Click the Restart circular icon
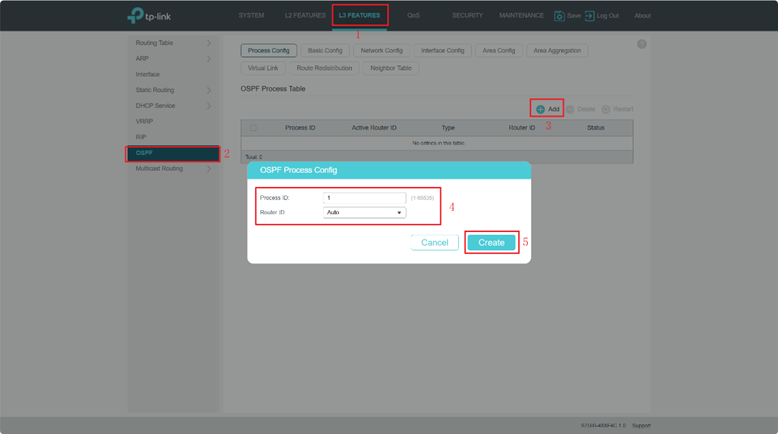Image resolution: width=778 pixels, height=434 pixels. point(606,109)
